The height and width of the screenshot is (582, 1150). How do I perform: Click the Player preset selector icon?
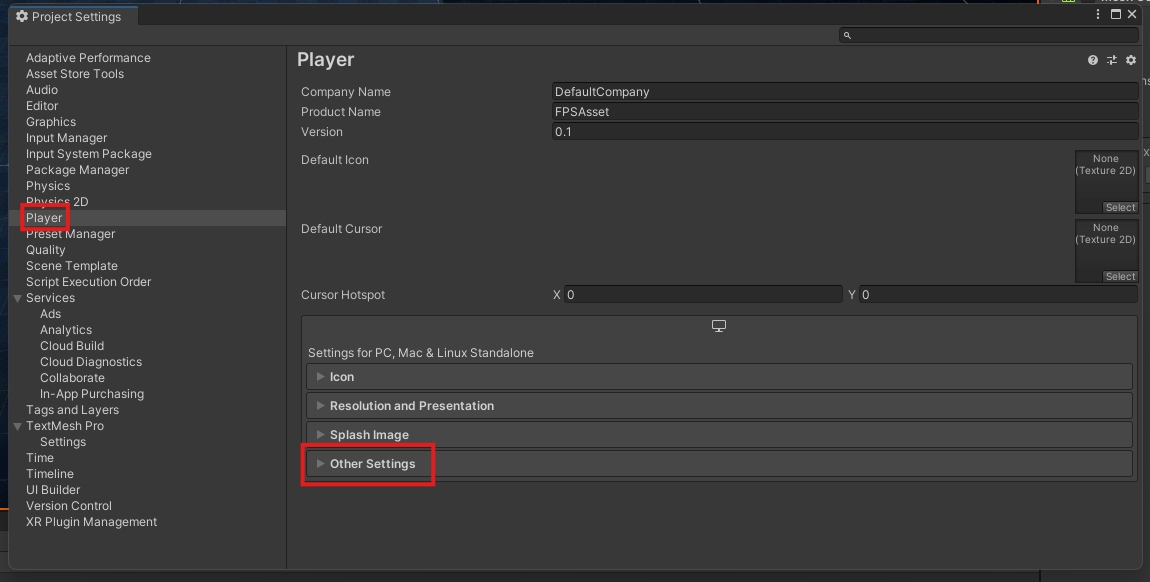coord(1111,60)
